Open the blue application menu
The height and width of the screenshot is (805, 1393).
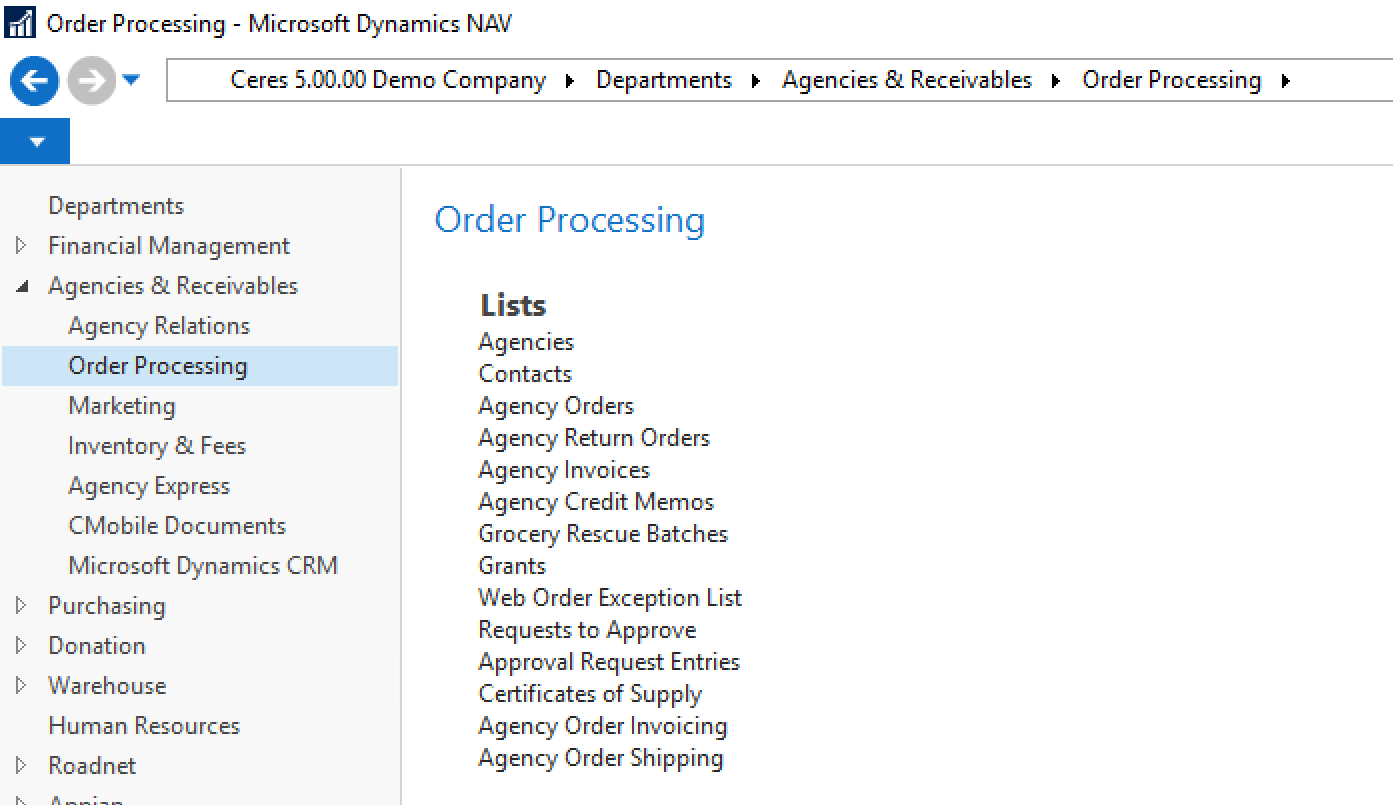35,141
